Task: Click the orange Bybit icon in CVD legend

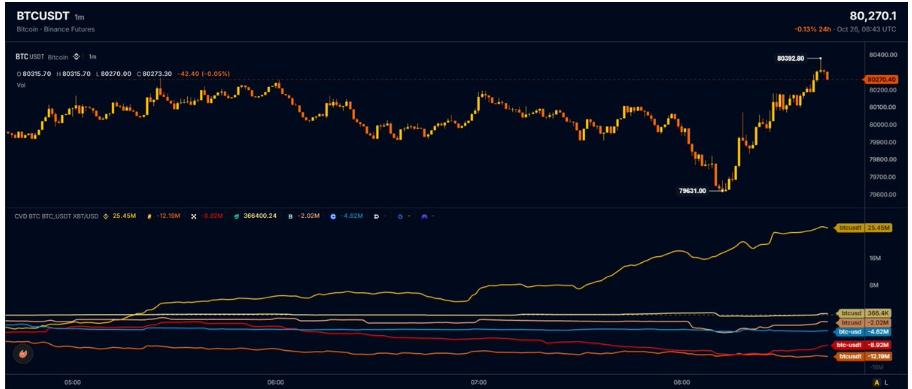Action: click(149, 216)
